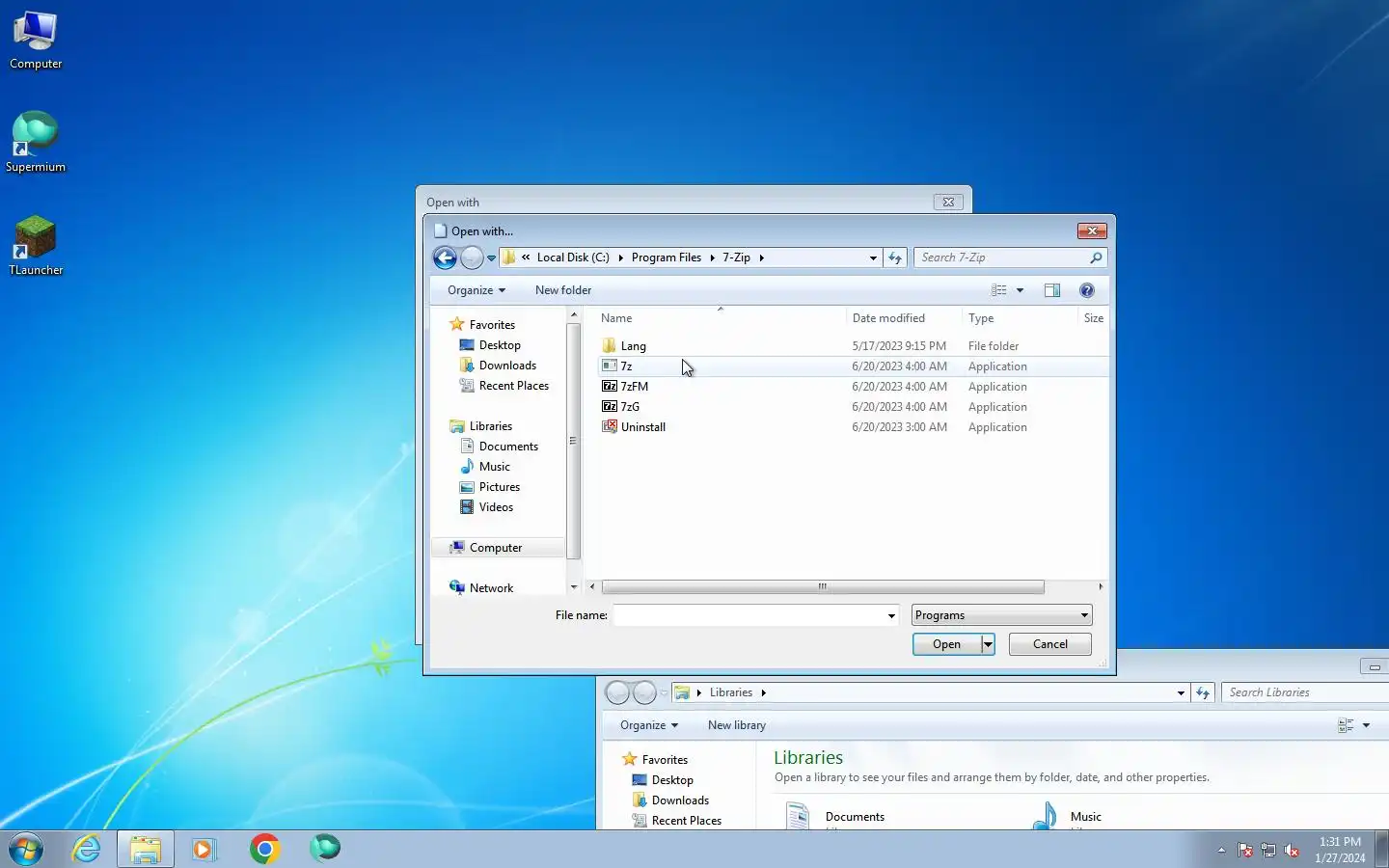Click the File name text field
The image size is (1389, 868).
(x=749, y=615)
